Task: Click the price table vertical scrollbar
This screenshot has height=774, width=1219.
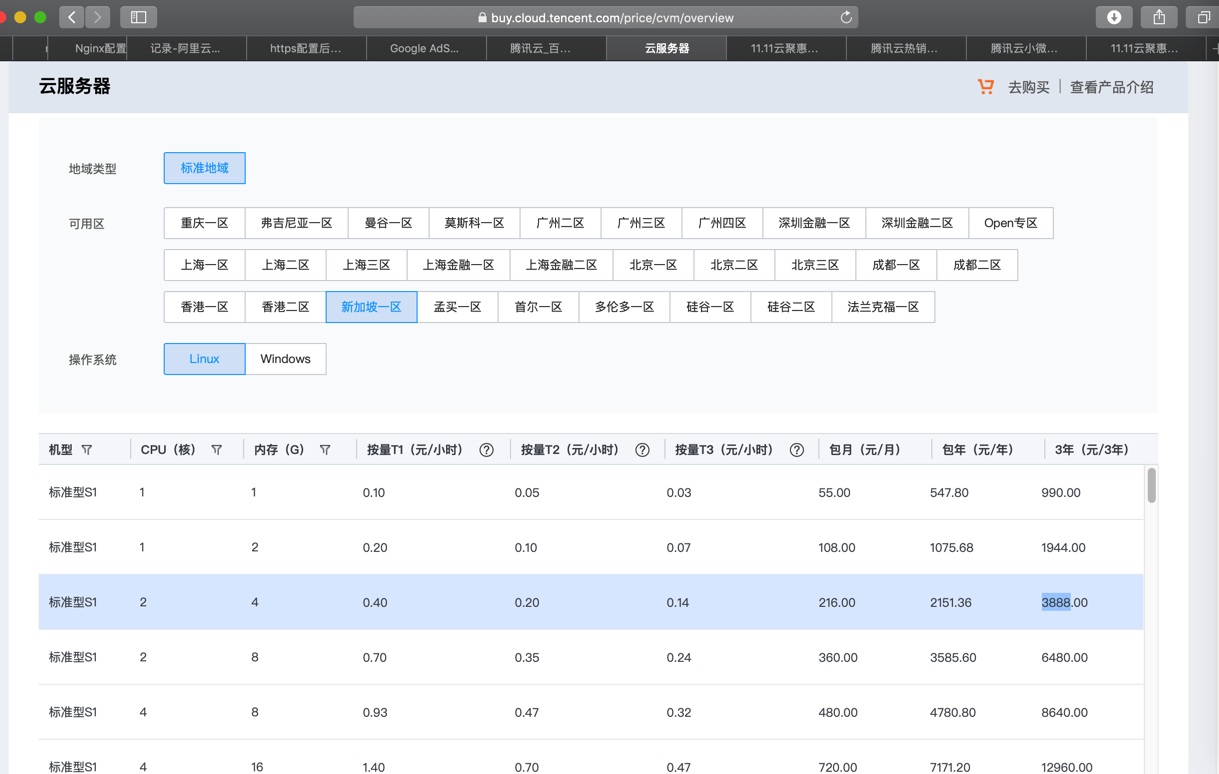Action: point(1151,485)
